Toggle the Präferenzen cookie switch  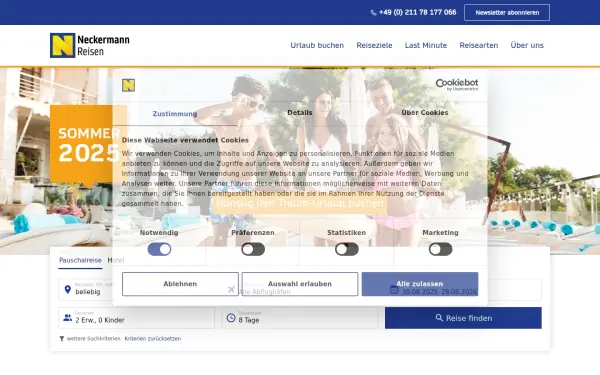click(253, 249)
